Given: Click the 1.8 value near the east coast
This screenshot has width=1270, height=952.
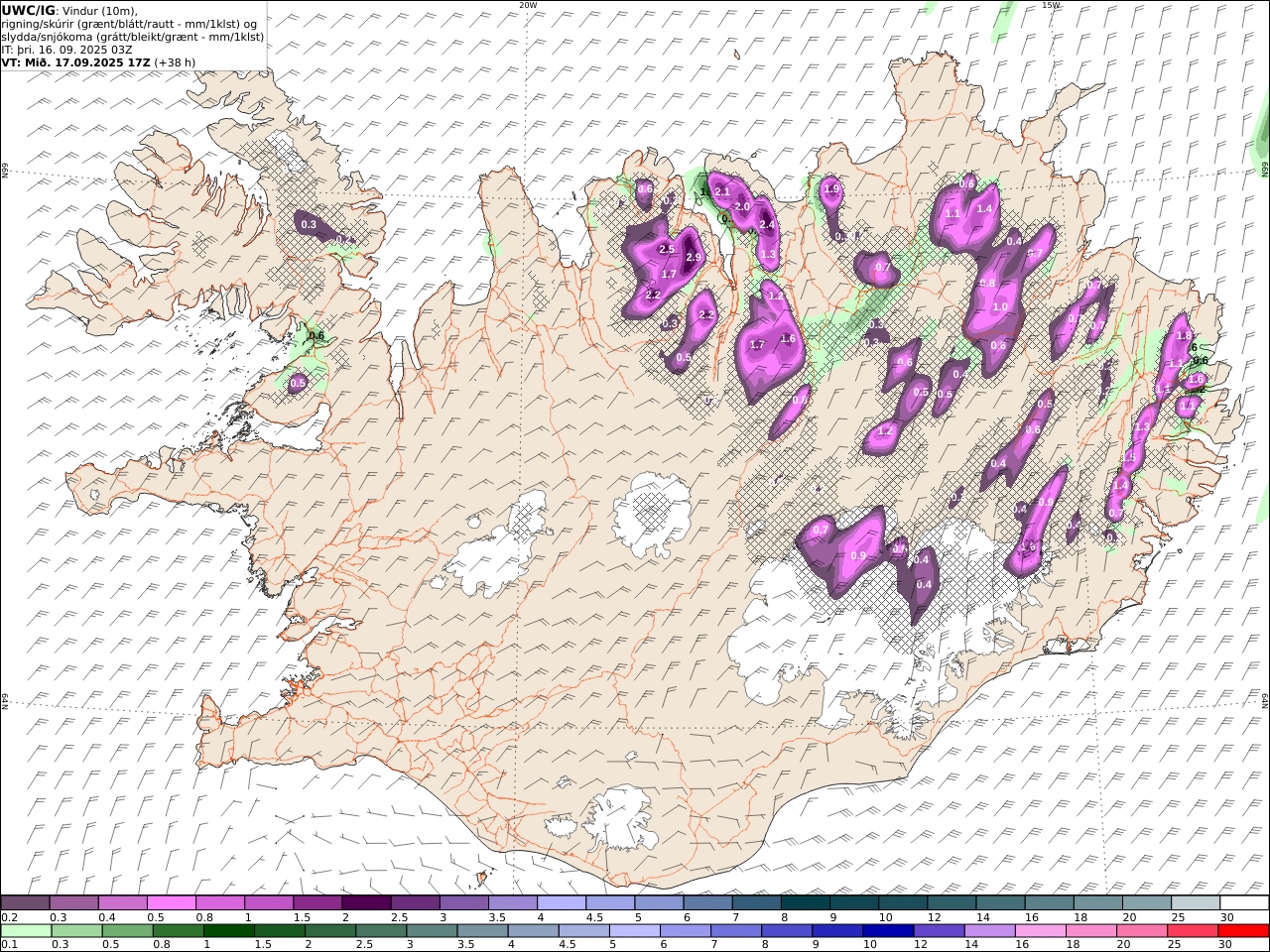Looking at the screenshot, I should click(1183, 337).
